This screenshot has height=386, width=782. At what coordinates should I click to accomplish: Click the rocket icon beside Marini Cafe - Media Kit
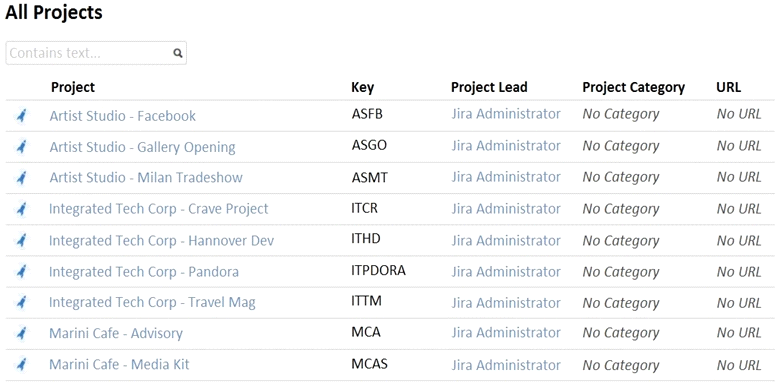[21, 365]
